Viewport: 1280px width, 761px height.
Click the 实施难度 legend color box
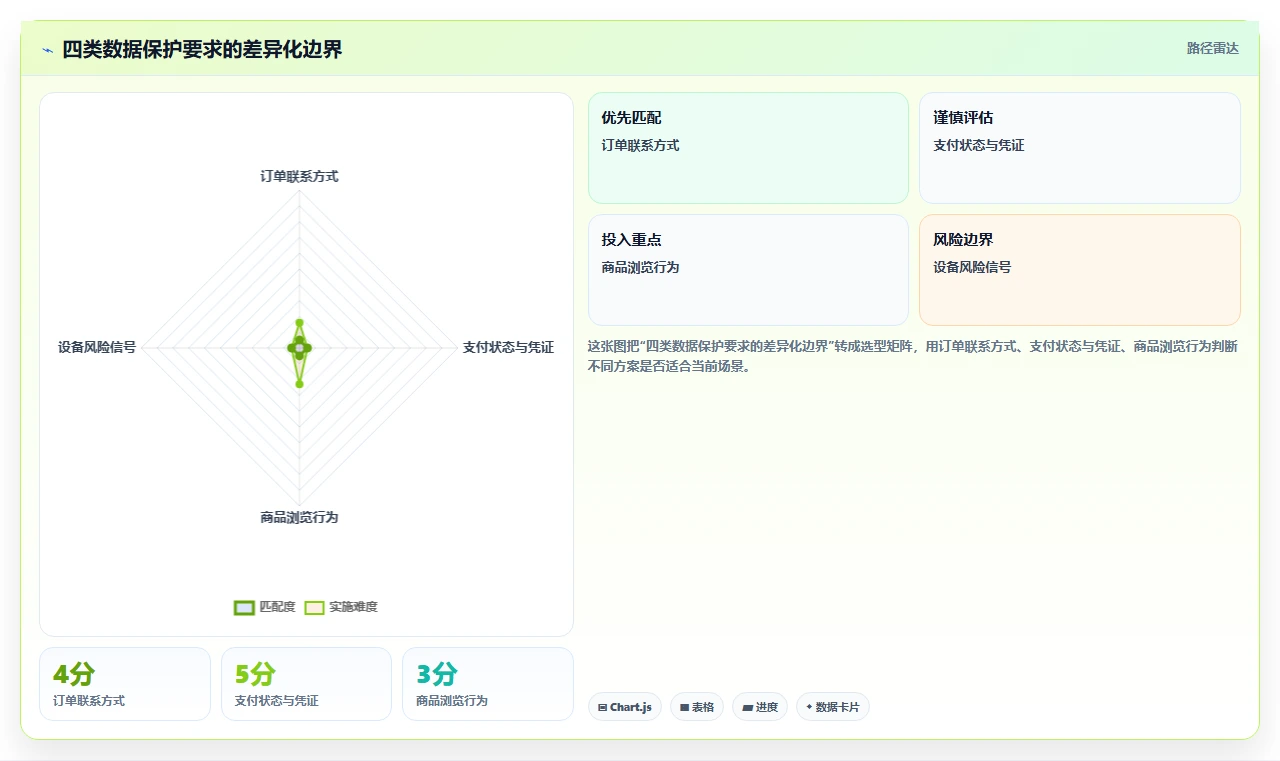314,607
